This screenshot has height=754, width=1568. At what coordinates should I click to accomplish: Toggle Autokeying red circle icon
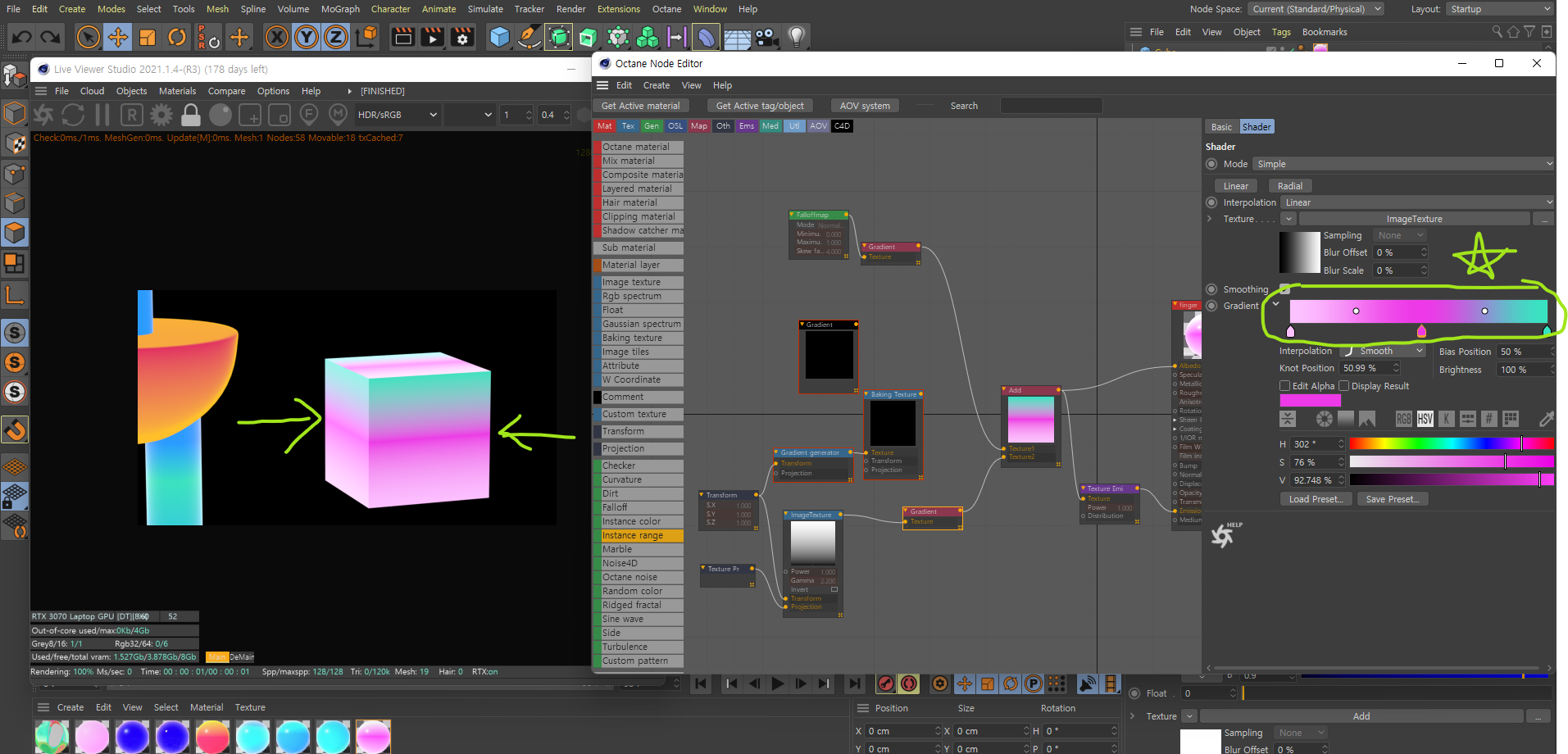909,684
